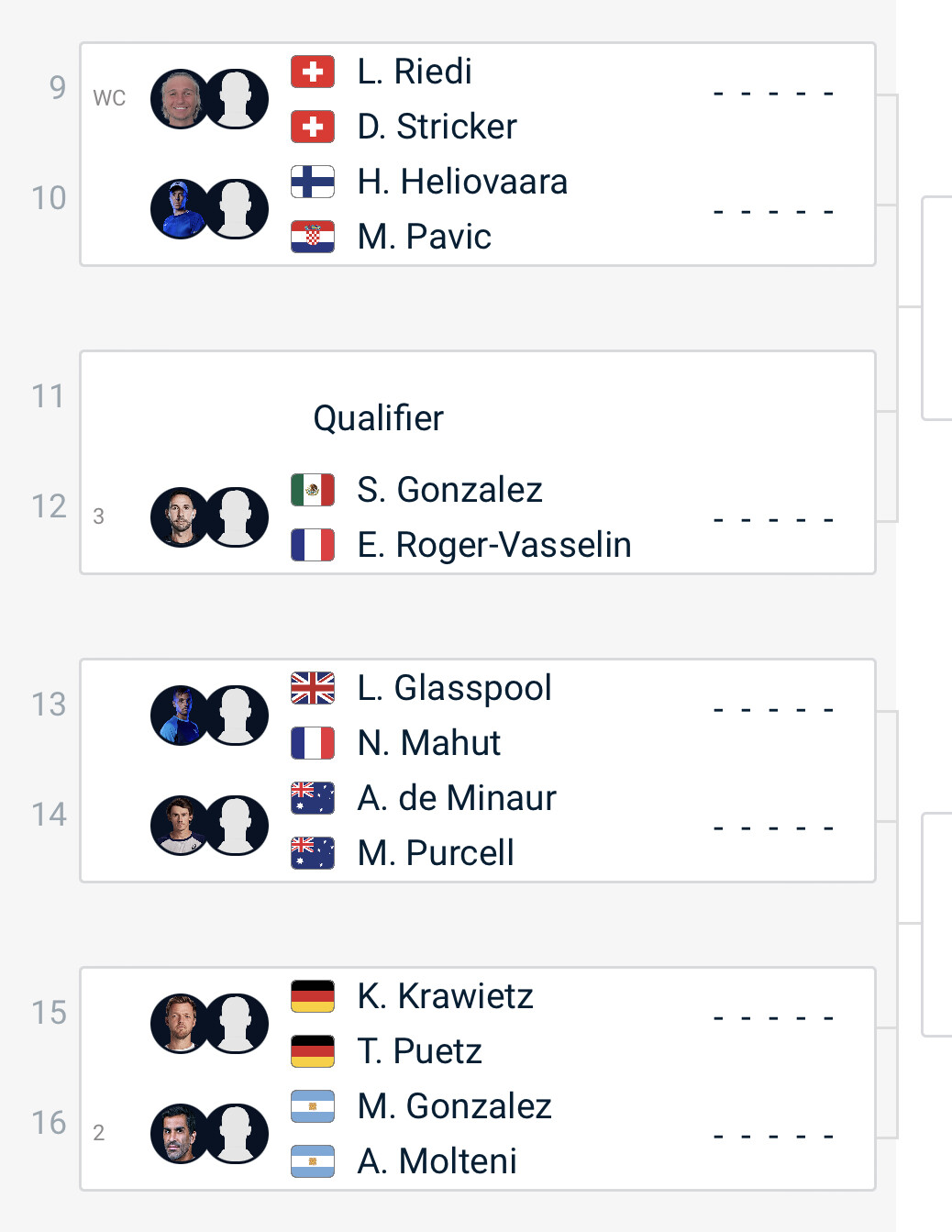The height and width of the screenshot is (1232, 952).
Task: Click the Croatia flag beside M. Pavic
Action: pyautogui.click(x=313, y=237)
